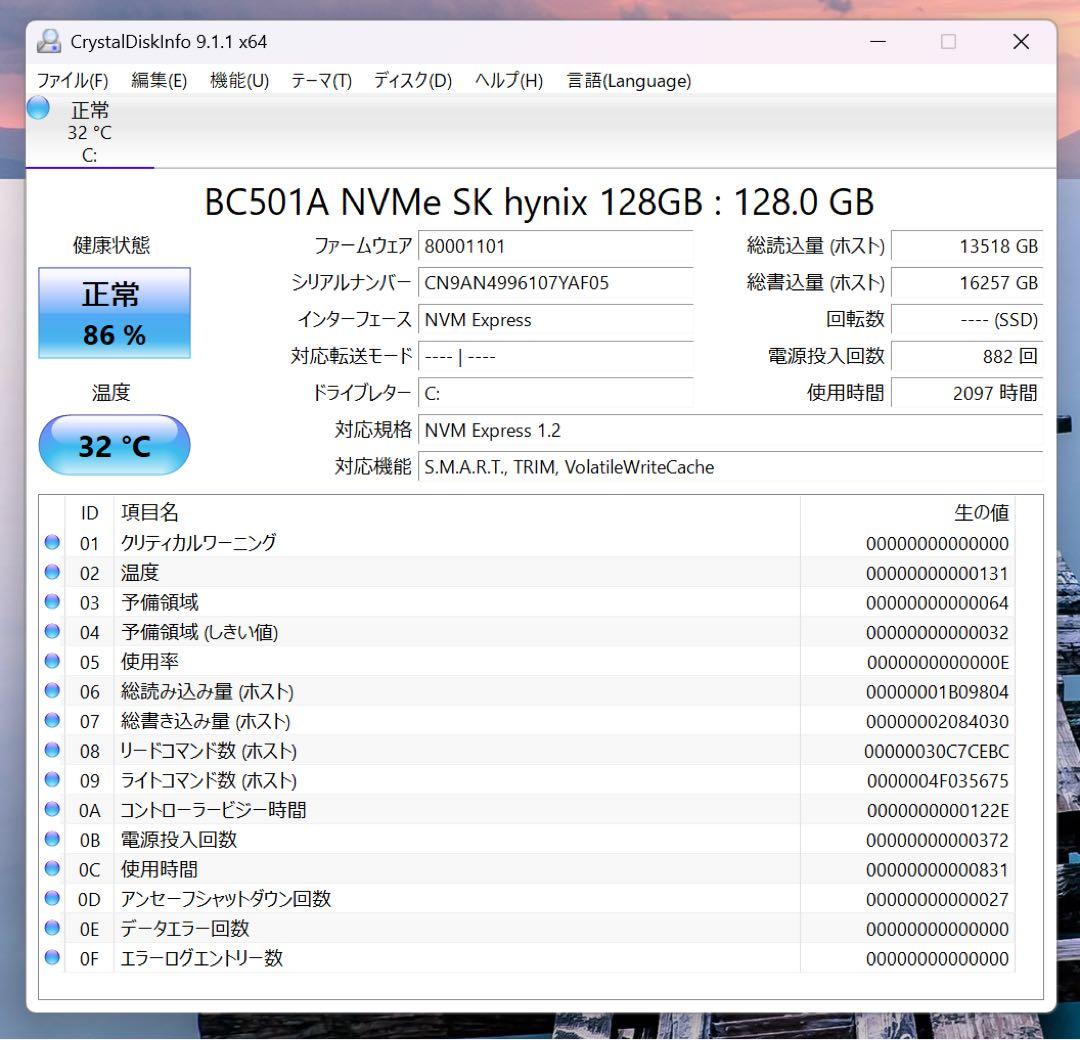Close the CrystalDiskInfo window
This screenshot has height=1040, width=1080.
(x=1021, y=41)
